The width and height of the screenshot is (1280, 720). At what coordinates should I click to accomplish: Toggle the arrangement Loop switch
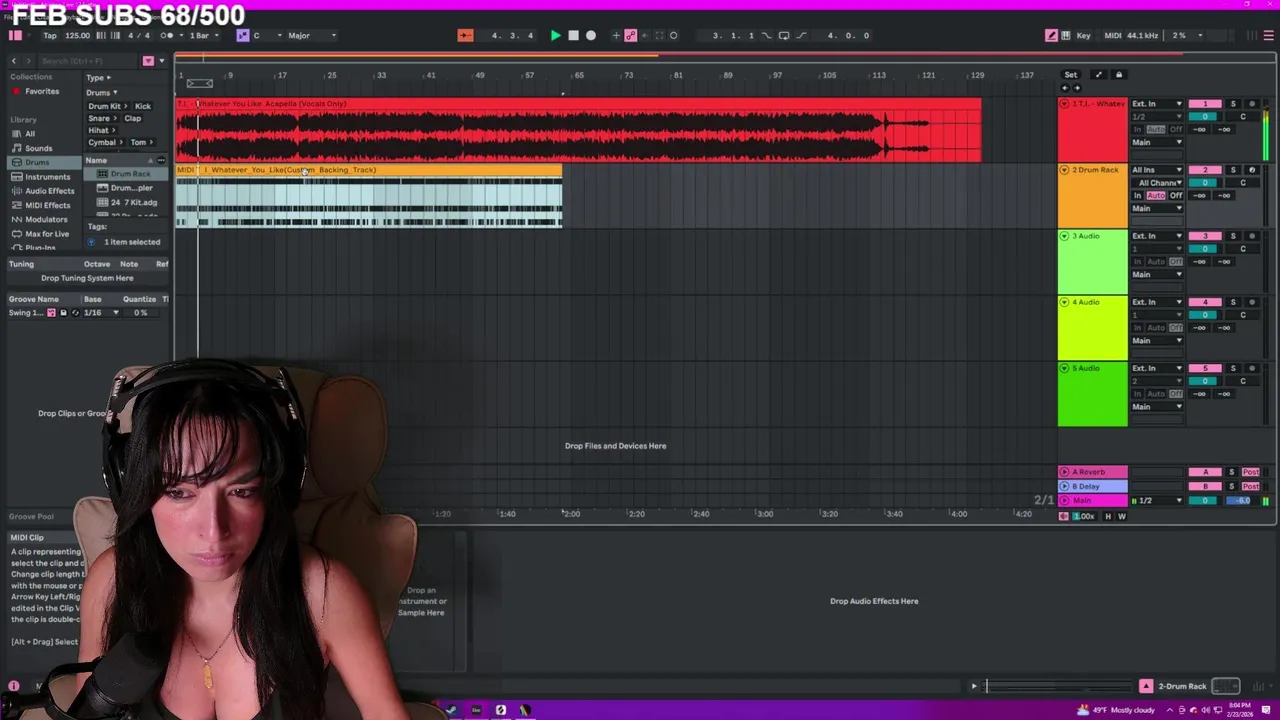coord(783,36)
